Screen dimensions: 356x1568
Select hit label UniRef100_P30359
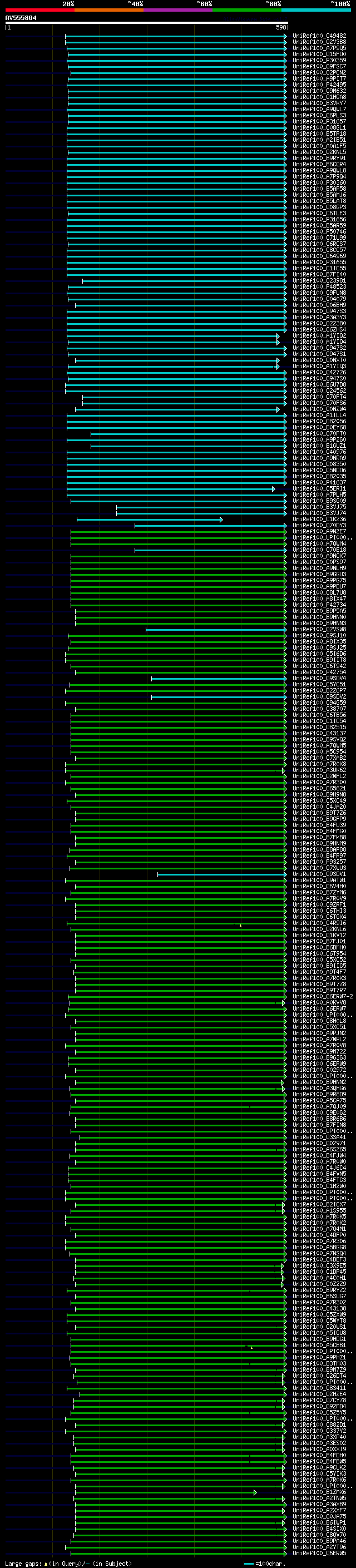click(319, 60)
